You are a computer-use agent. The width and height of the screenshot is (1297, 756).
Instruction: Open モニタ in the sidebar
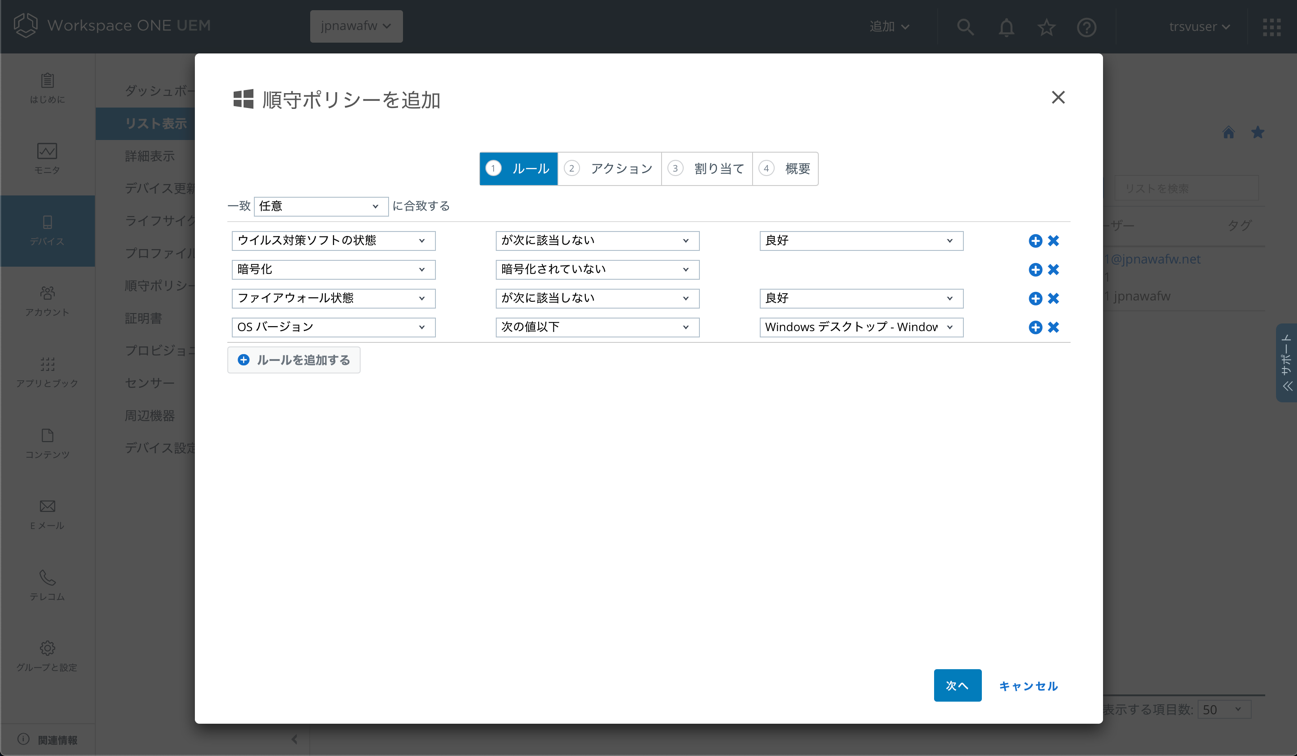(x=47, y=159)
